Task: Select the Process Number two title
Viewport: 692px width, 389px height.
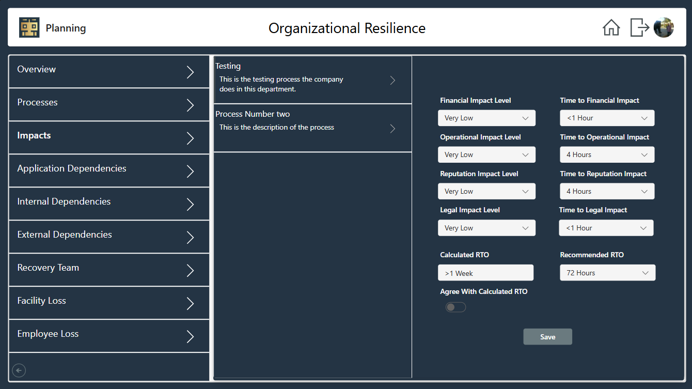Action: click(x=252, y=114)
